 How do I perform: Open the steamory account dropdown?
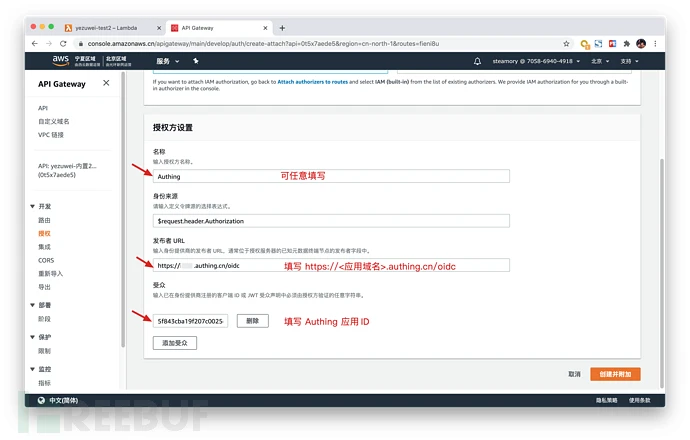536,61
